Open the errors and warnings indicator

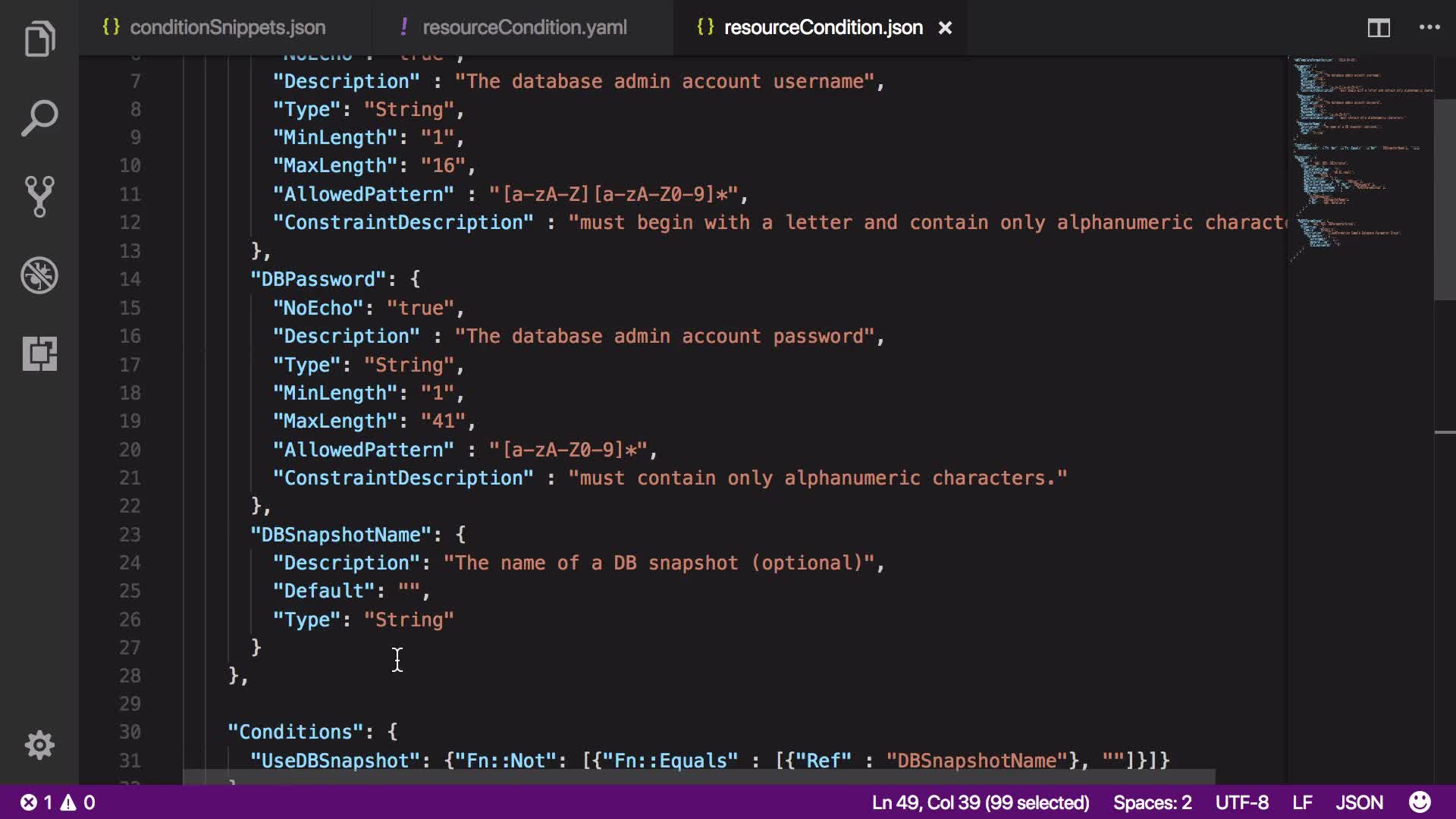(58, 802)
